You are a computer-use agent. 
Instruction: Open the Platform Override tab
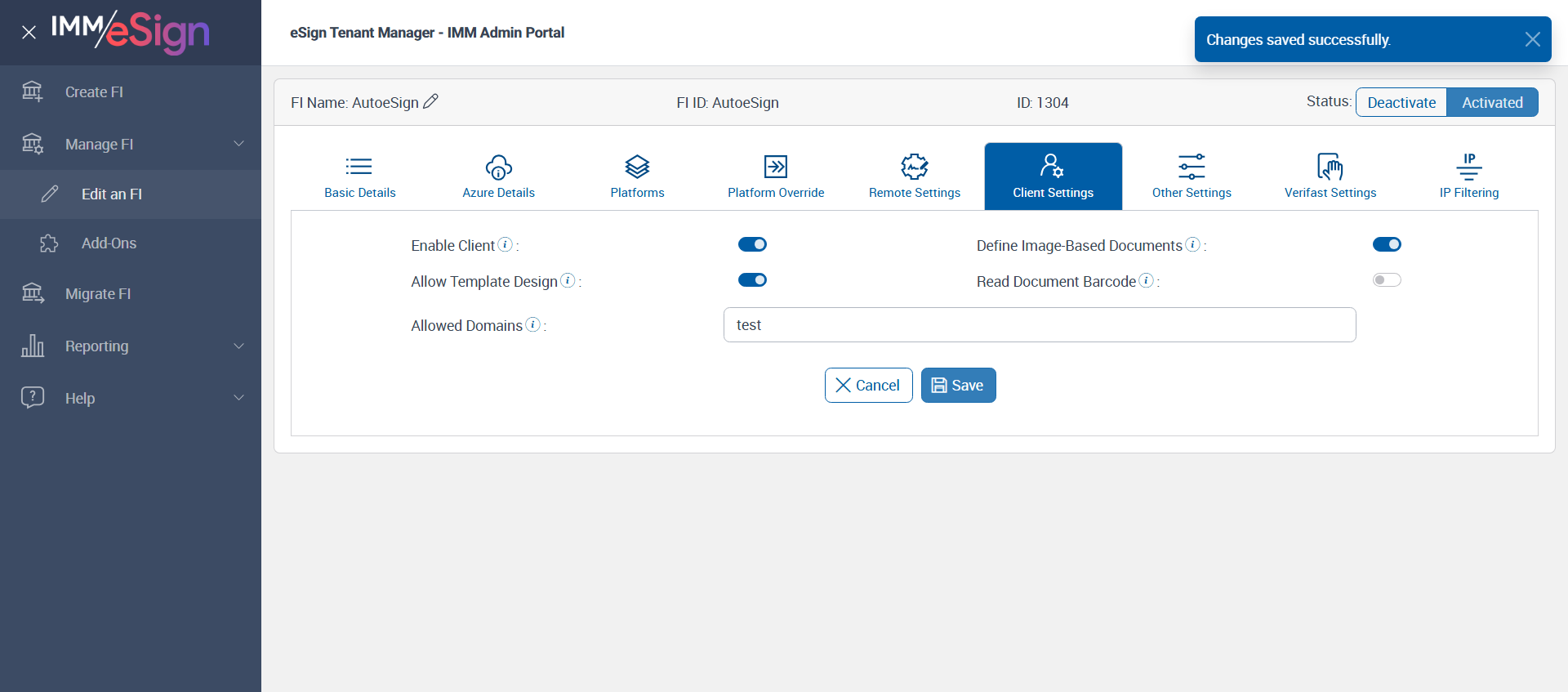tap(776, 176)
